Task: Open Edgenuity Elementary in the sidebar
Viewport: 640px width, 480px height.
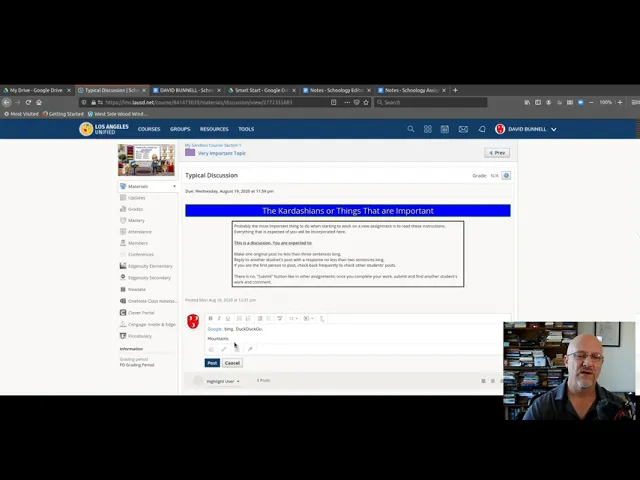Action: click(x=150, y=266)
